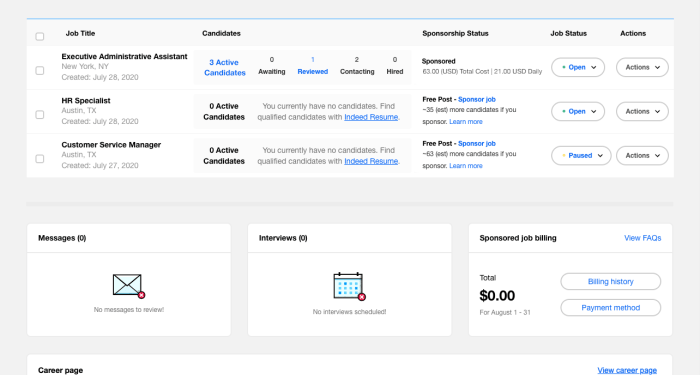Click the Career page heading
The height and width of the screenshot is (375, 700).
60,371
